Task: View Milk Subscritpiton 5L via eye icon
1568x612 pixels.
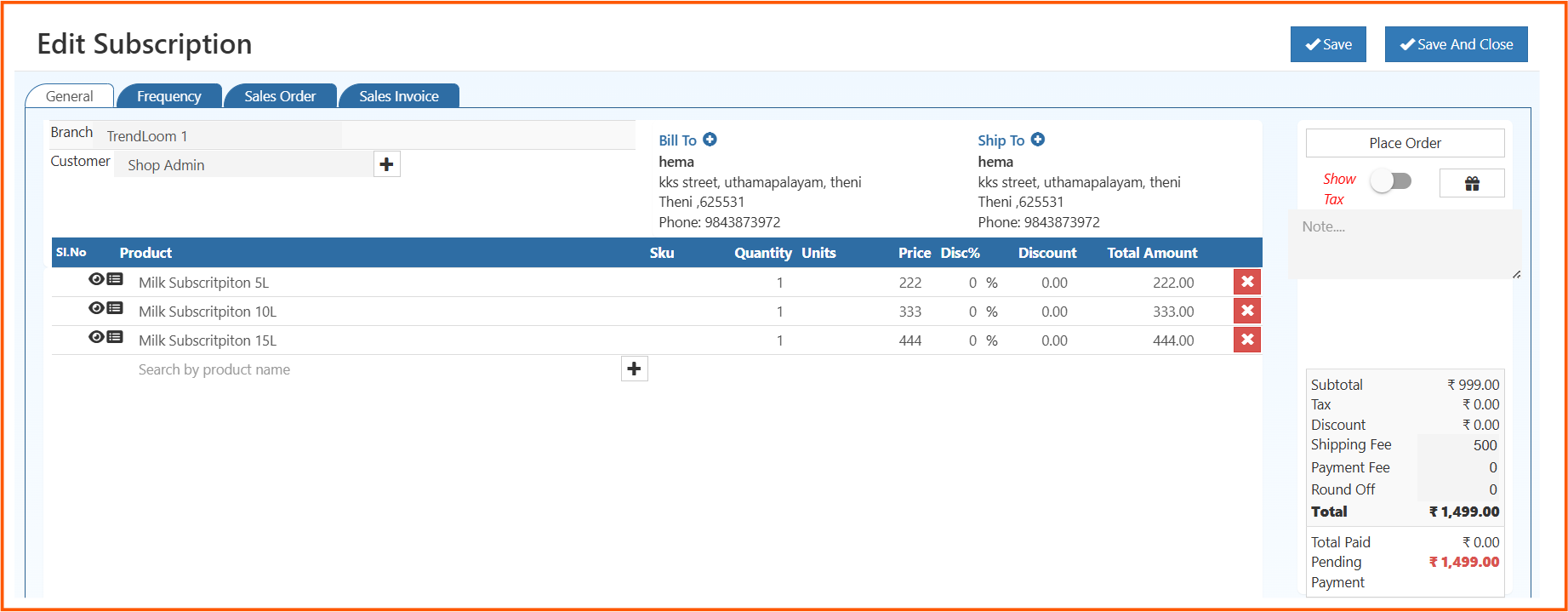Action: point(96,279)
